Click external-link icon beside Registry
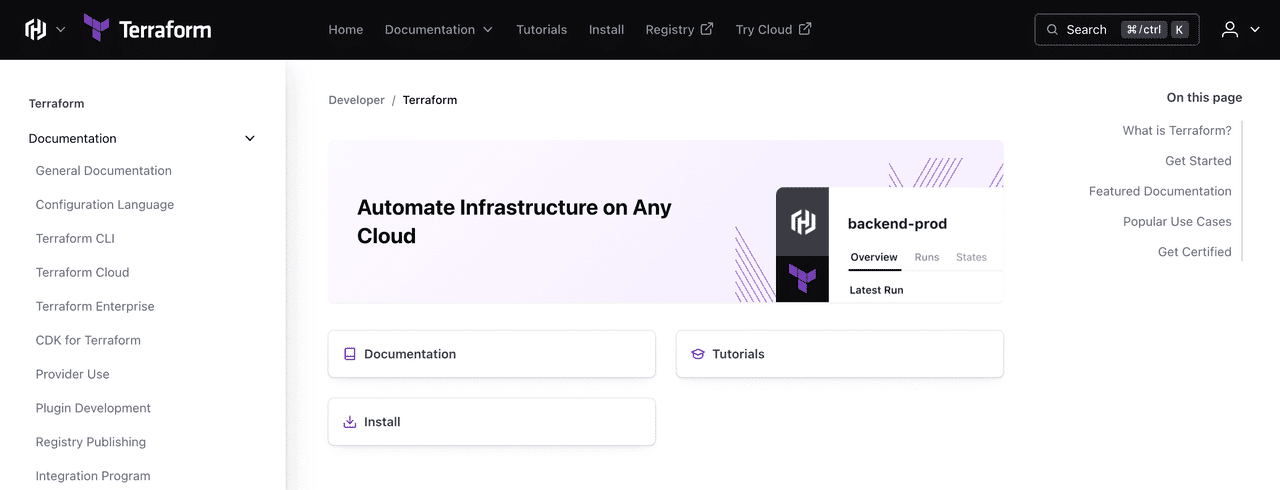The height and width of the screenshot is (490, 1280). tap(707, 29)
